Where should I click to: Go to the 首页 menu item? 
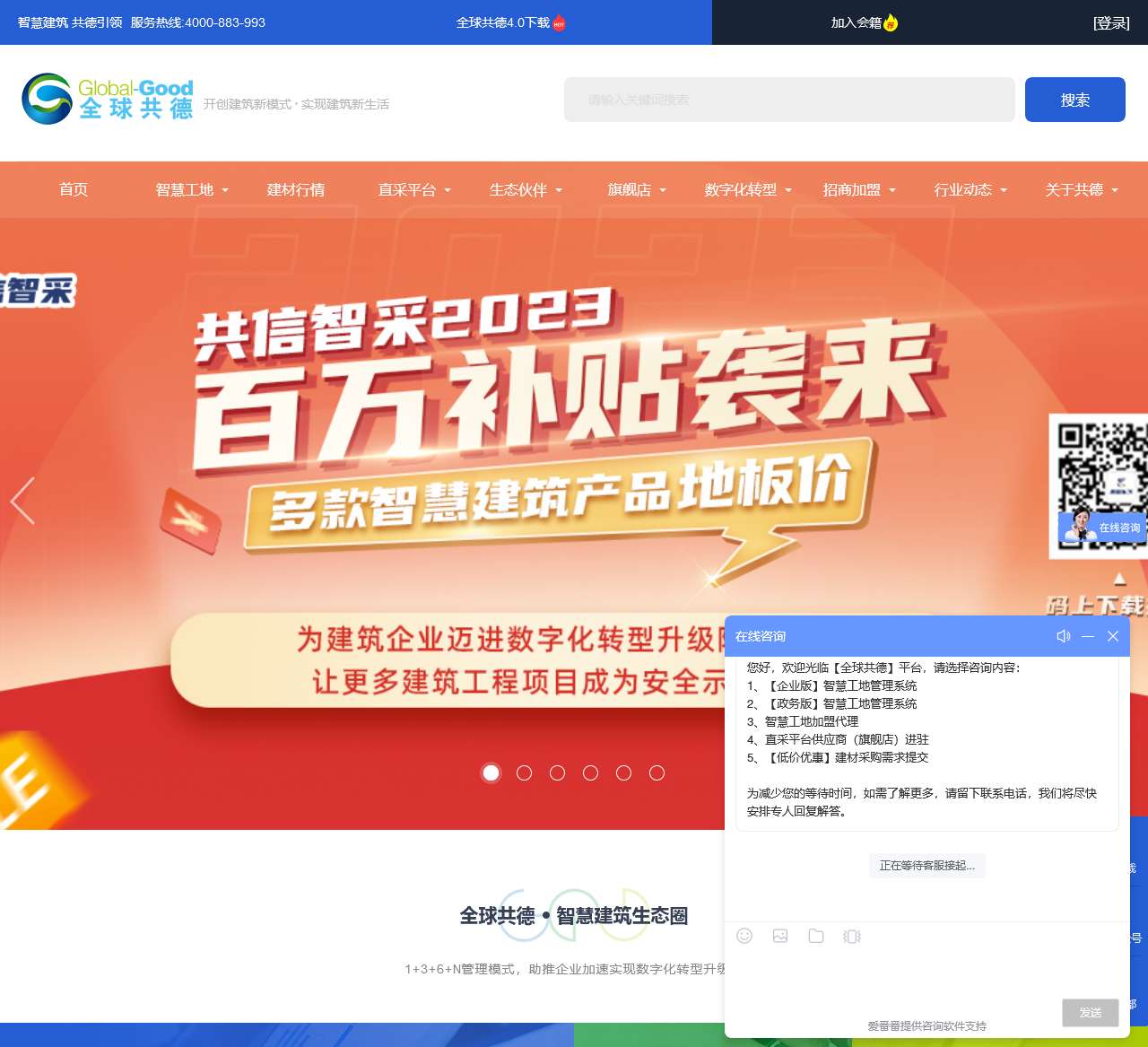tap(74, 189)
